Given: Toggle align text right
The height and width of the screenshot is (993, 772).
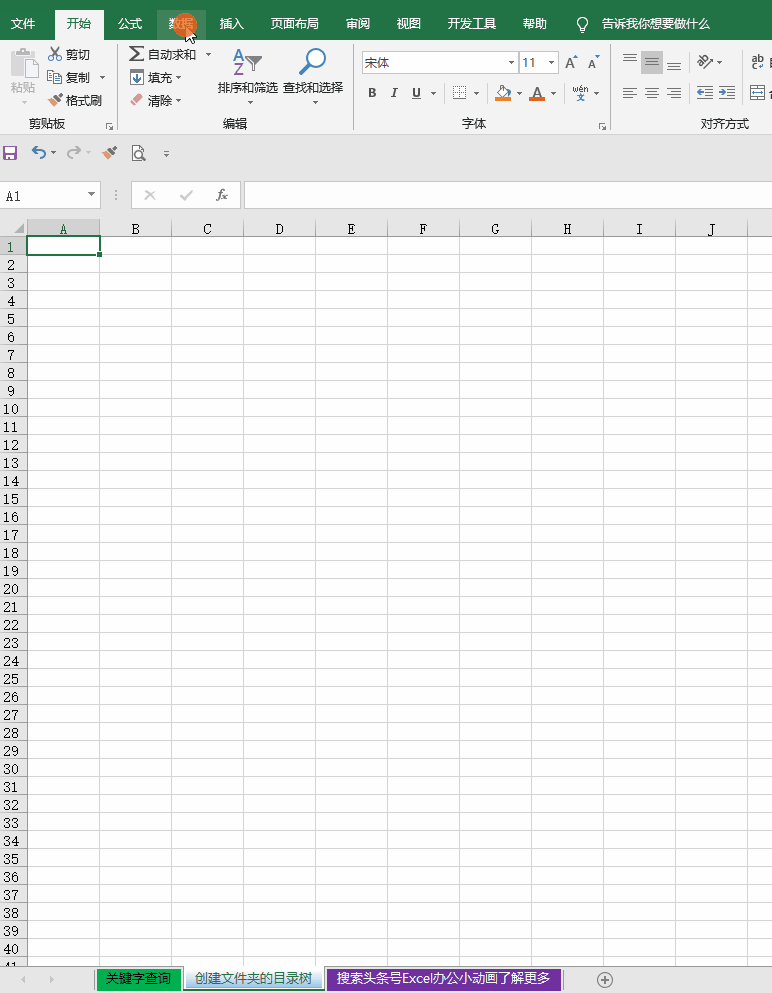Looking at the screenshot, I should click(x=674, y=93).
